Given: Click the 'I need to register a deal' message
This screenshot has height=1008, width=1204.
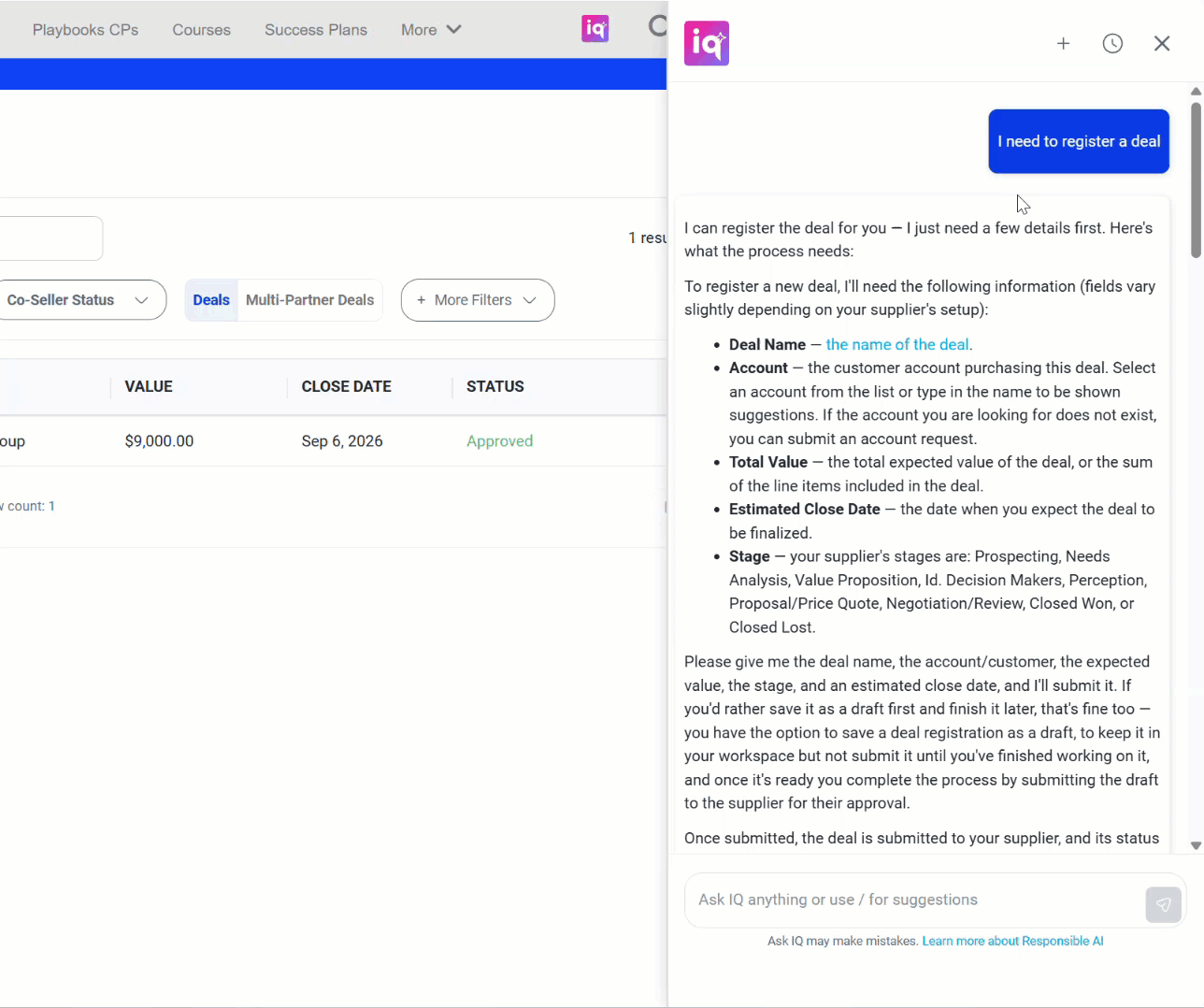Looking at the screenshot, I should coord(1079,141).
